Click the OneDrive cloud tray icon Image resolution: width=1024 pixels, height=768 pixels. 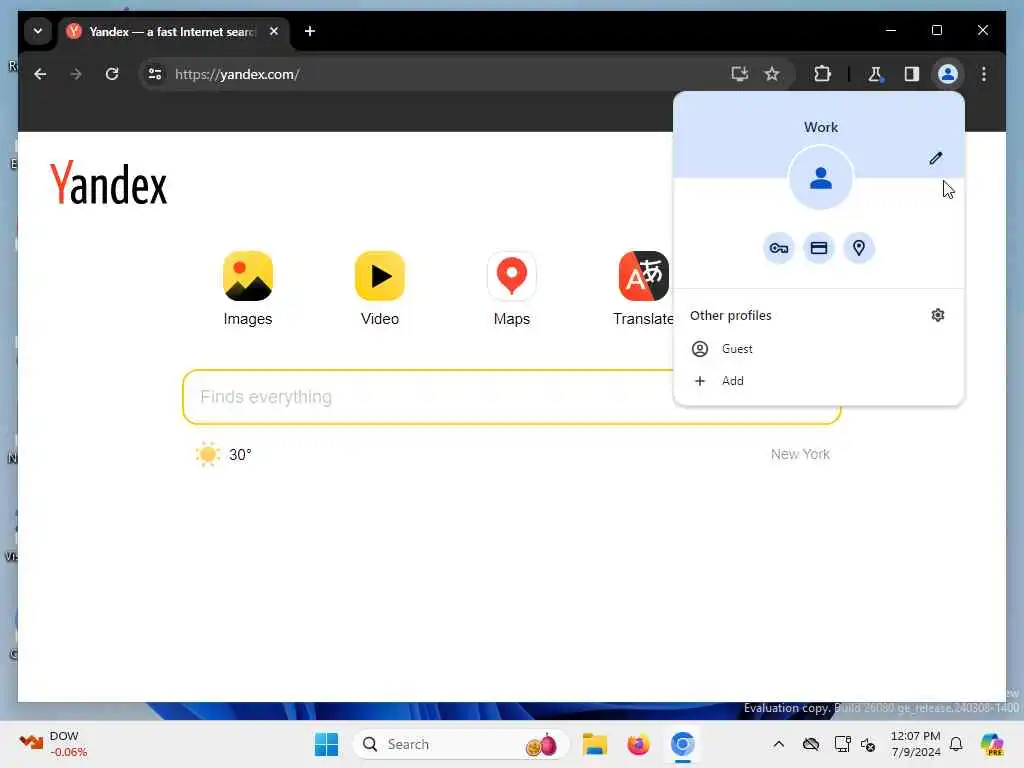[x=810, y=744]
